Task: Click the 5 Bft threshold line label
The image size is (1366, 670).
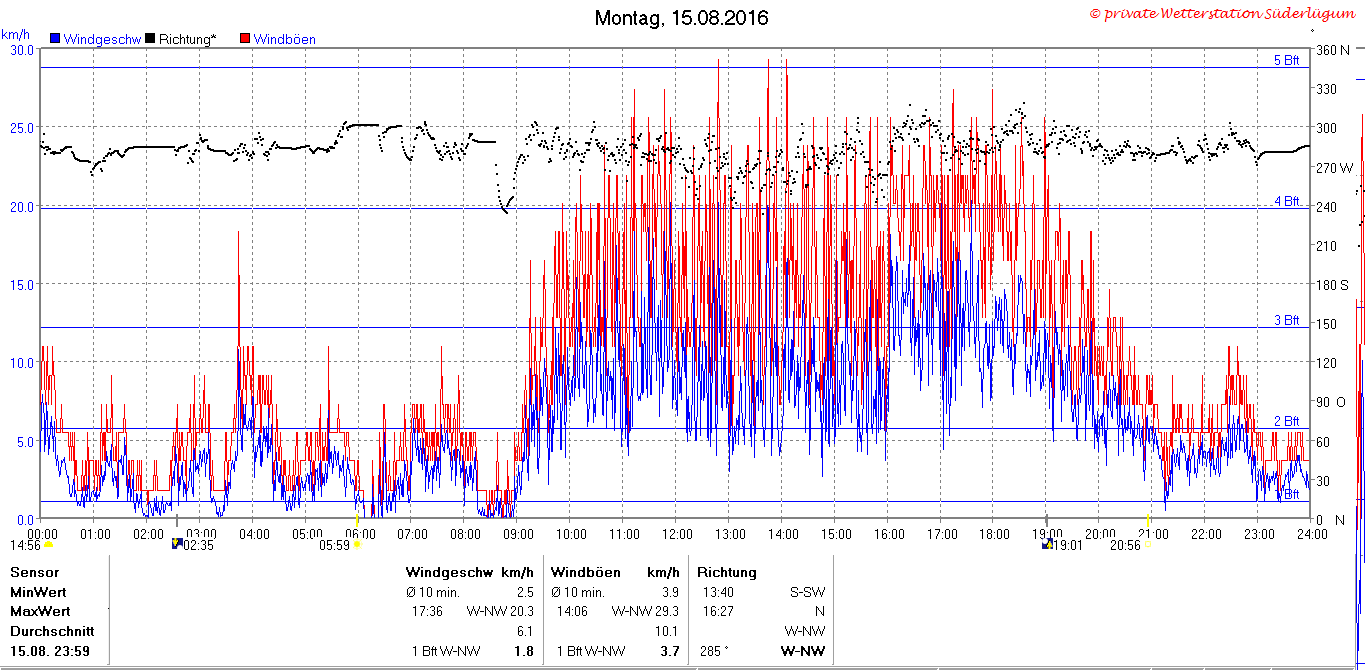Action: click(1286, 60)
